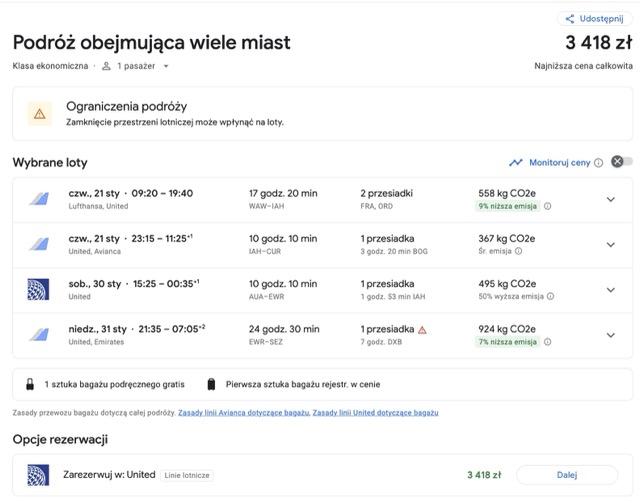The width and height of the screenshot is (640, 503).
Task: Click the Dalej button for United booking
Action: tap(567, 475)
